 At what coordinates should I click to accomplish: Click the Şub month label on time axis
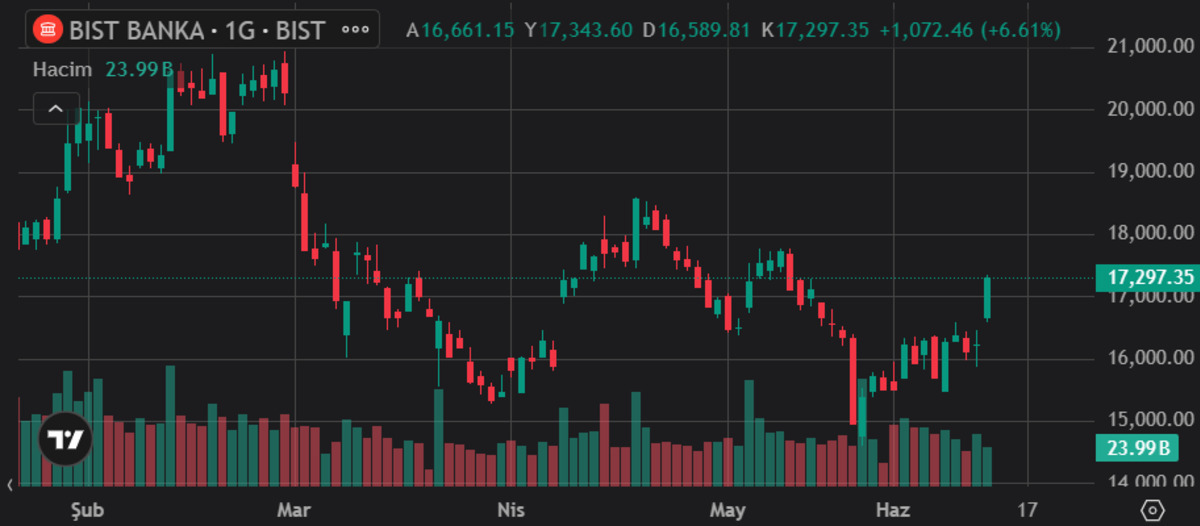coord(87,510)
